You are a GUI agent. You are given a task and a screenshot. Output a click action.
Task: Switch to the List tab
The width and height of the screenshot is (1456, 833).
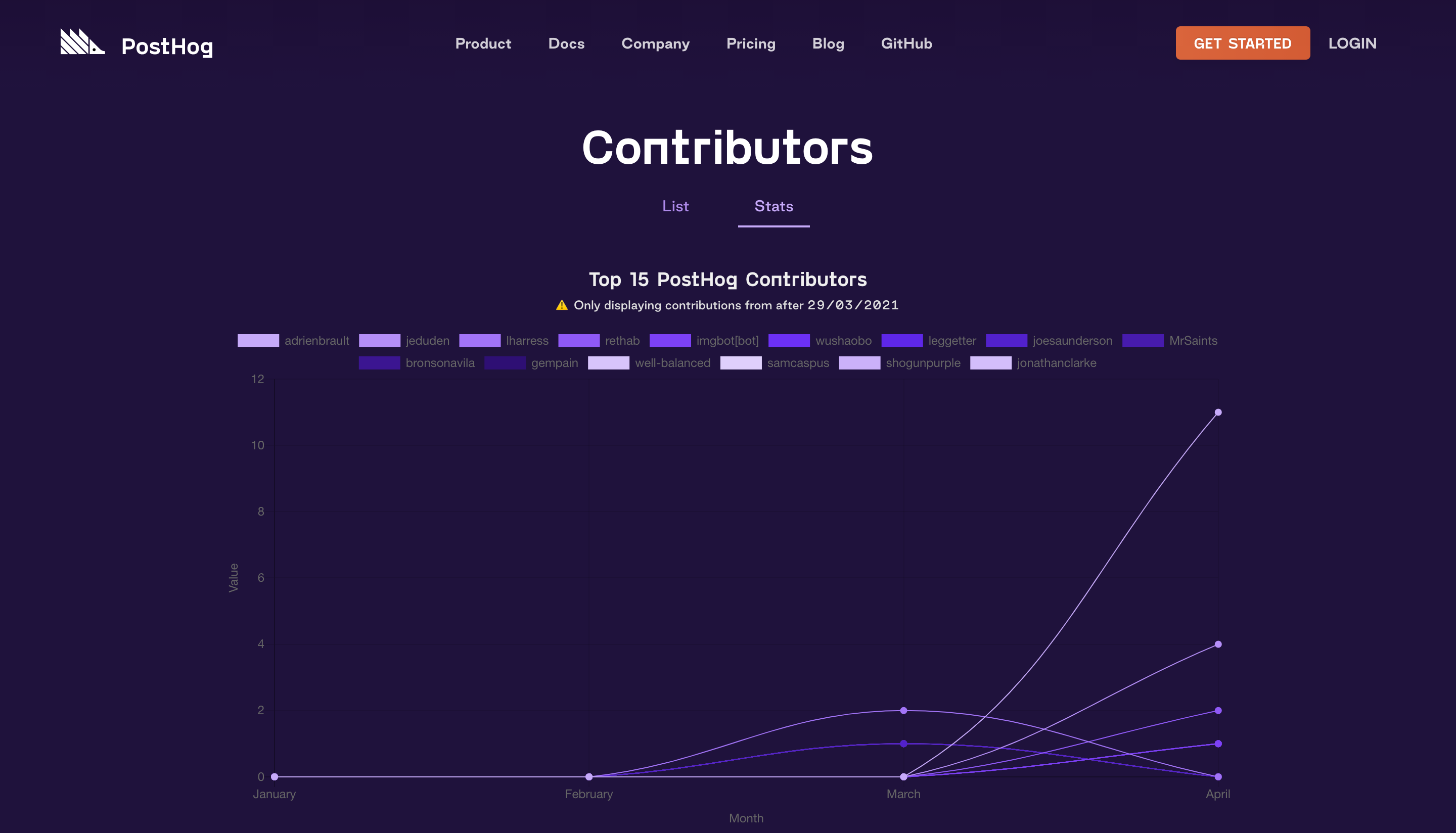675,206
